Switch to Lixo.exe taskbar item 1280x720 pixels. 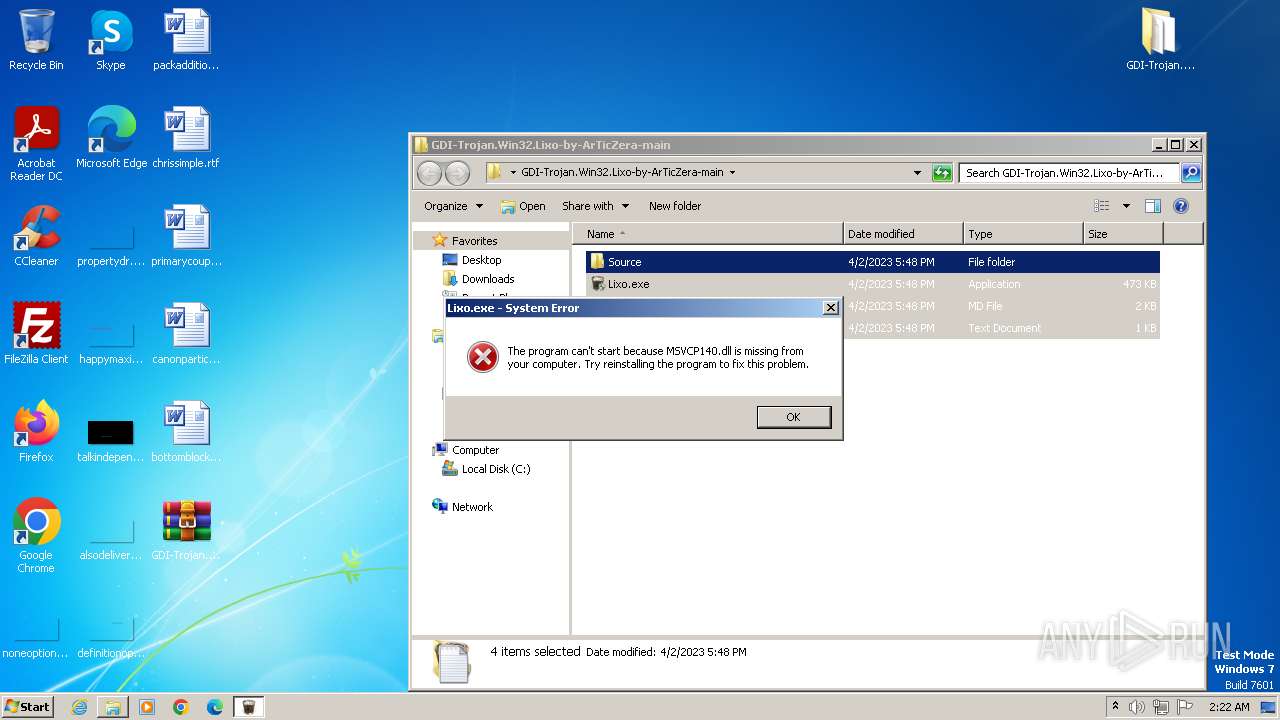pos(248,707)
